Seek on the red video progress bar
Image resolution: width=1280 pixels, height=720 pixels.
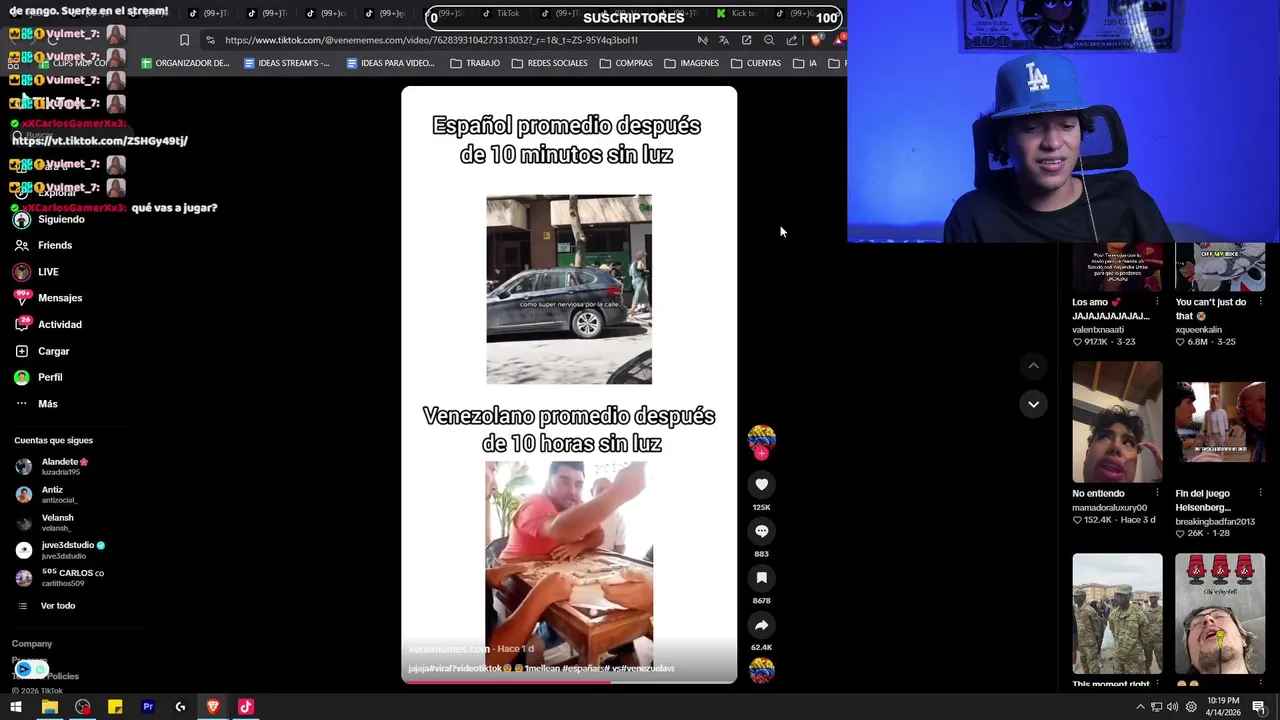pyautogui.click(x=569, y=682)
